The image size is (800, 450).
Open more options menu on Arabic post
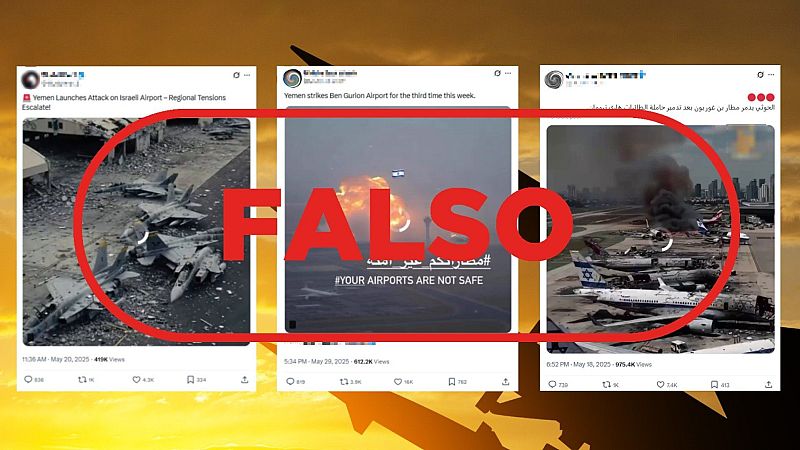(x=771, y=74)
